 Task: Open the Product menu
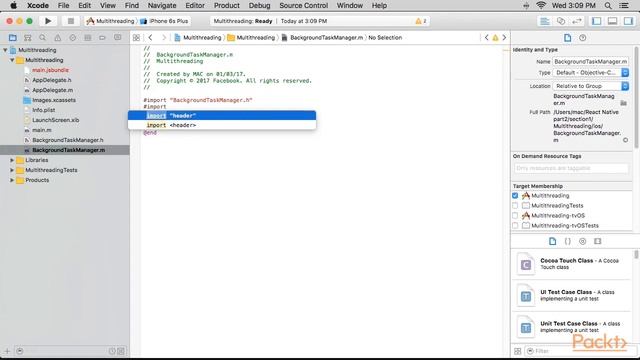point(227,5)
